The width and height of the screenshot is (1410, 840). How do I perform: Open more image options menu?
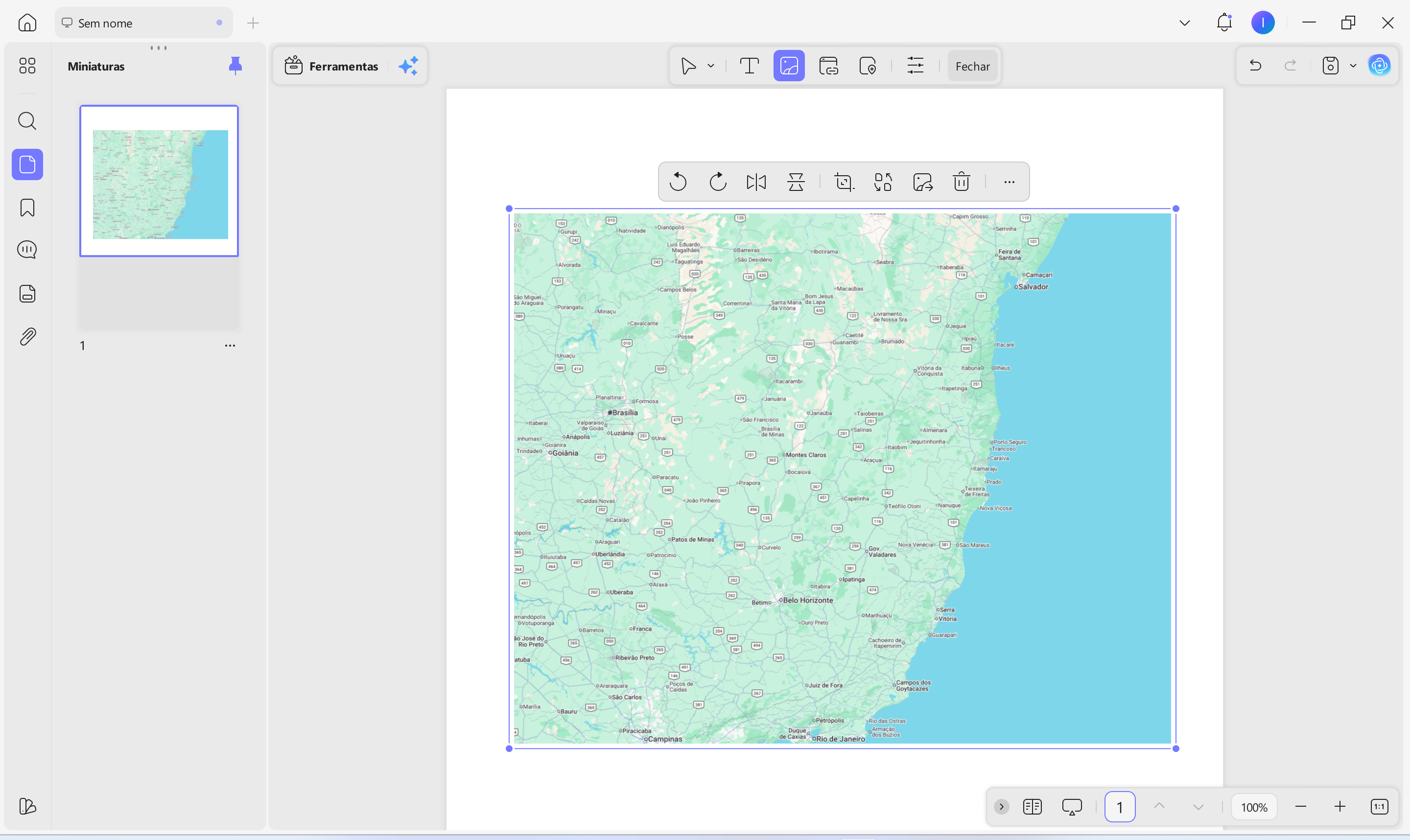click(1009, 182)
